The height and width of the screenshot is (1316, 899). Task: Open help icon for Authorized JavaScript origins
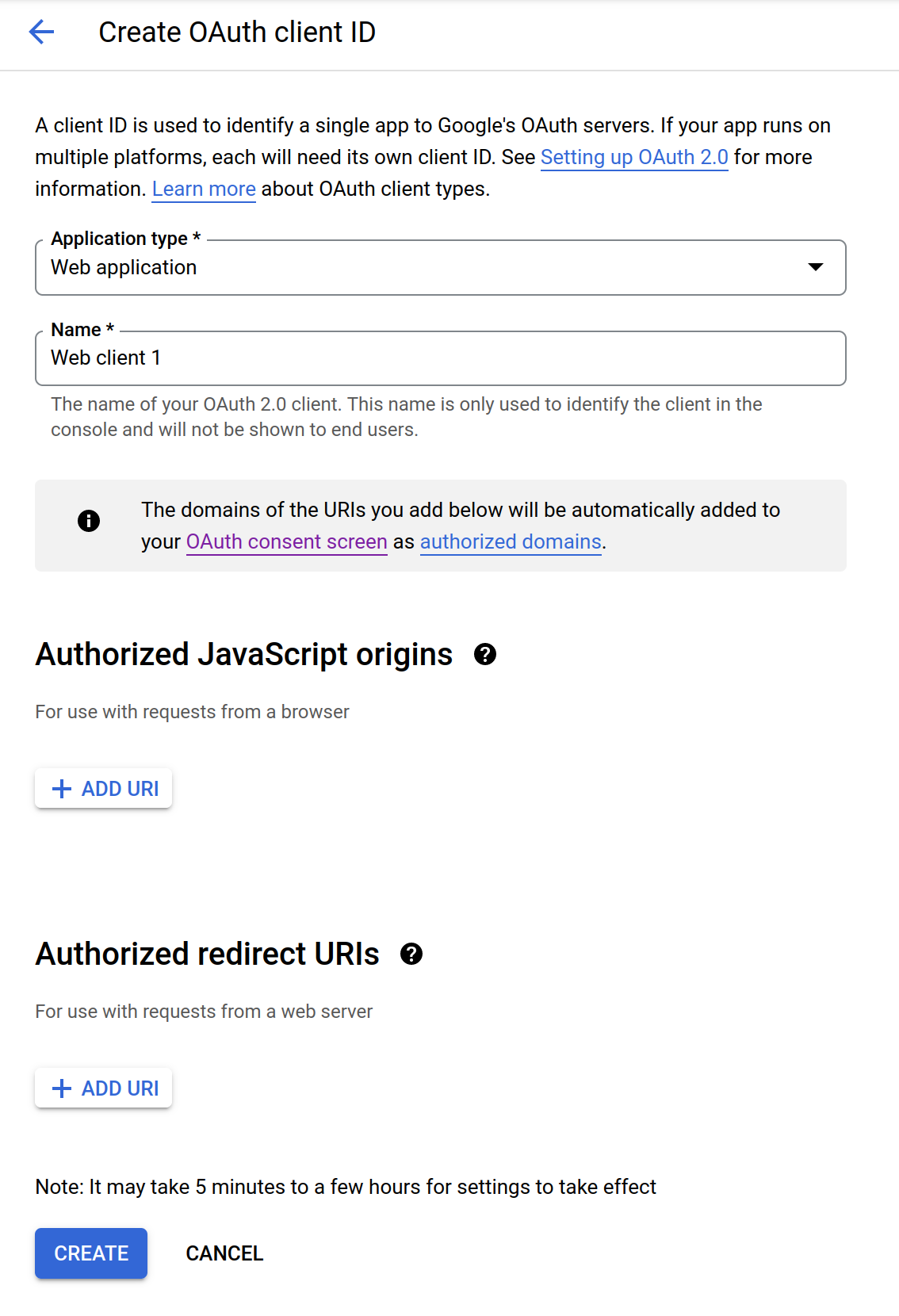tap(485, 655)
